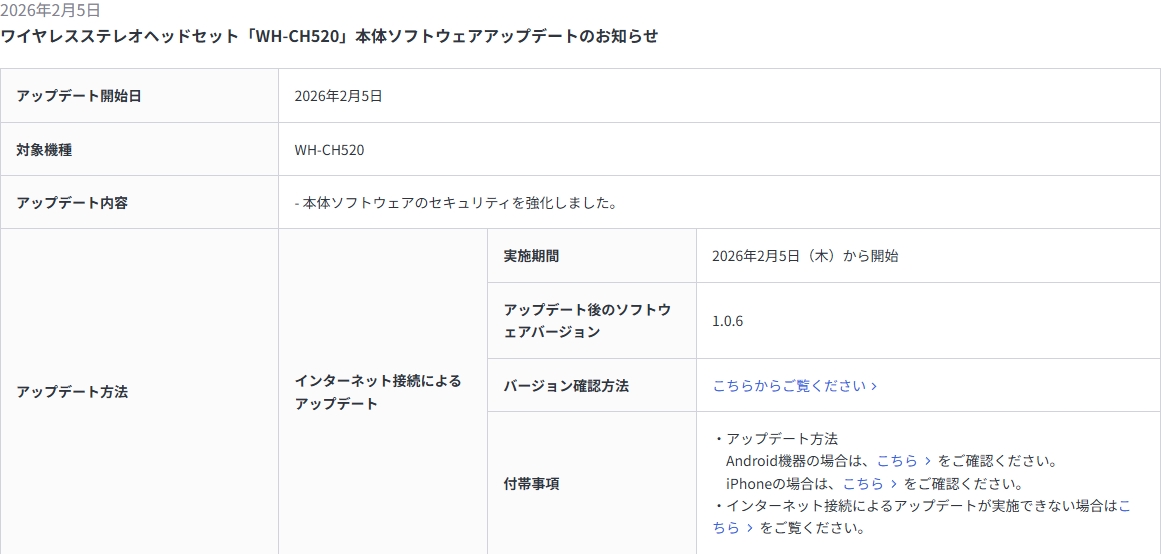Image resolution: width=1161 pixels, height=554 pixels.
Task: Click the version number 1.0.6
Action: pos(727,321)
